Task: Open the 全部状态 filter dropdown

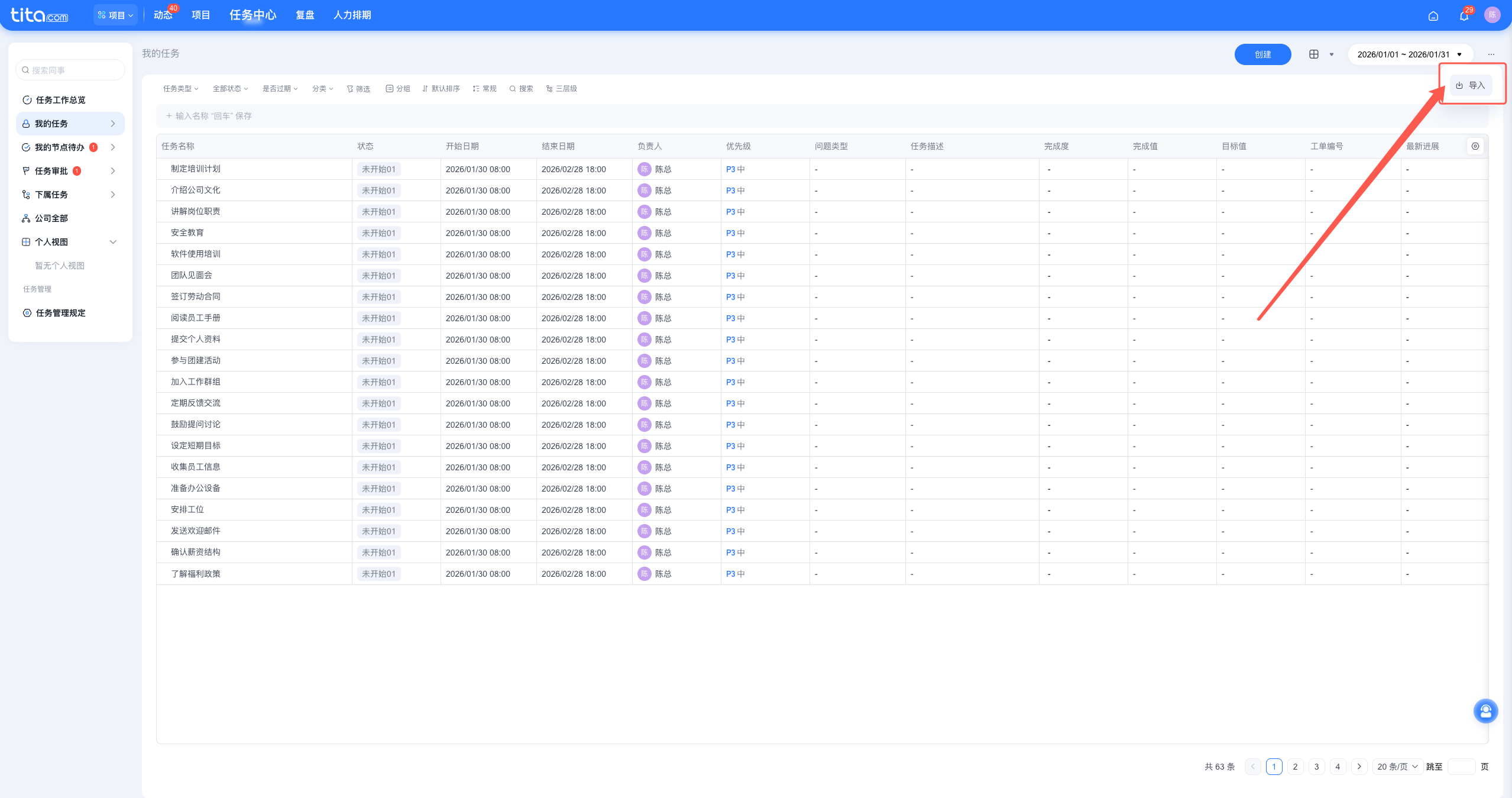Action: [231, 89]
